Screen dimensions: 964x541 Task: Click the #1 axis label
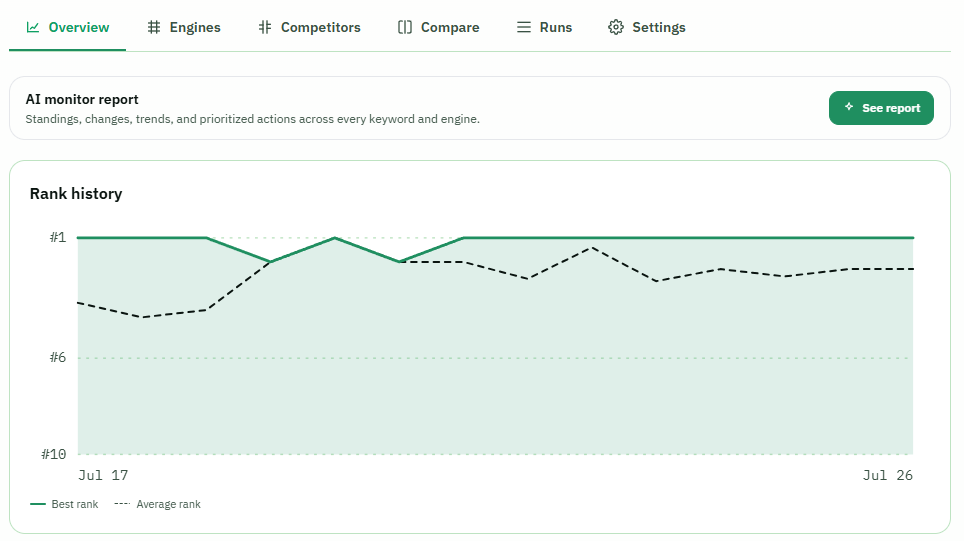[58, 237]
